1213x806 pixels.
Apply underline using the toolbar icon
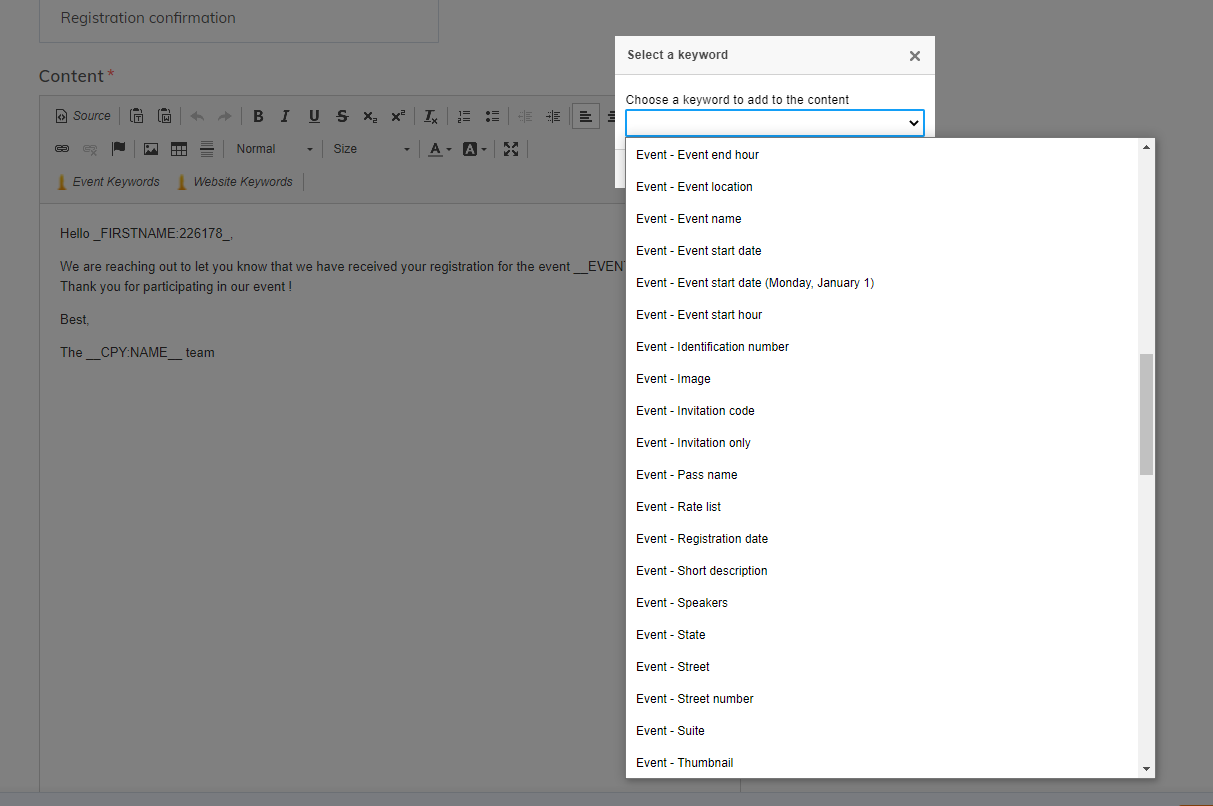click(314, 117)
